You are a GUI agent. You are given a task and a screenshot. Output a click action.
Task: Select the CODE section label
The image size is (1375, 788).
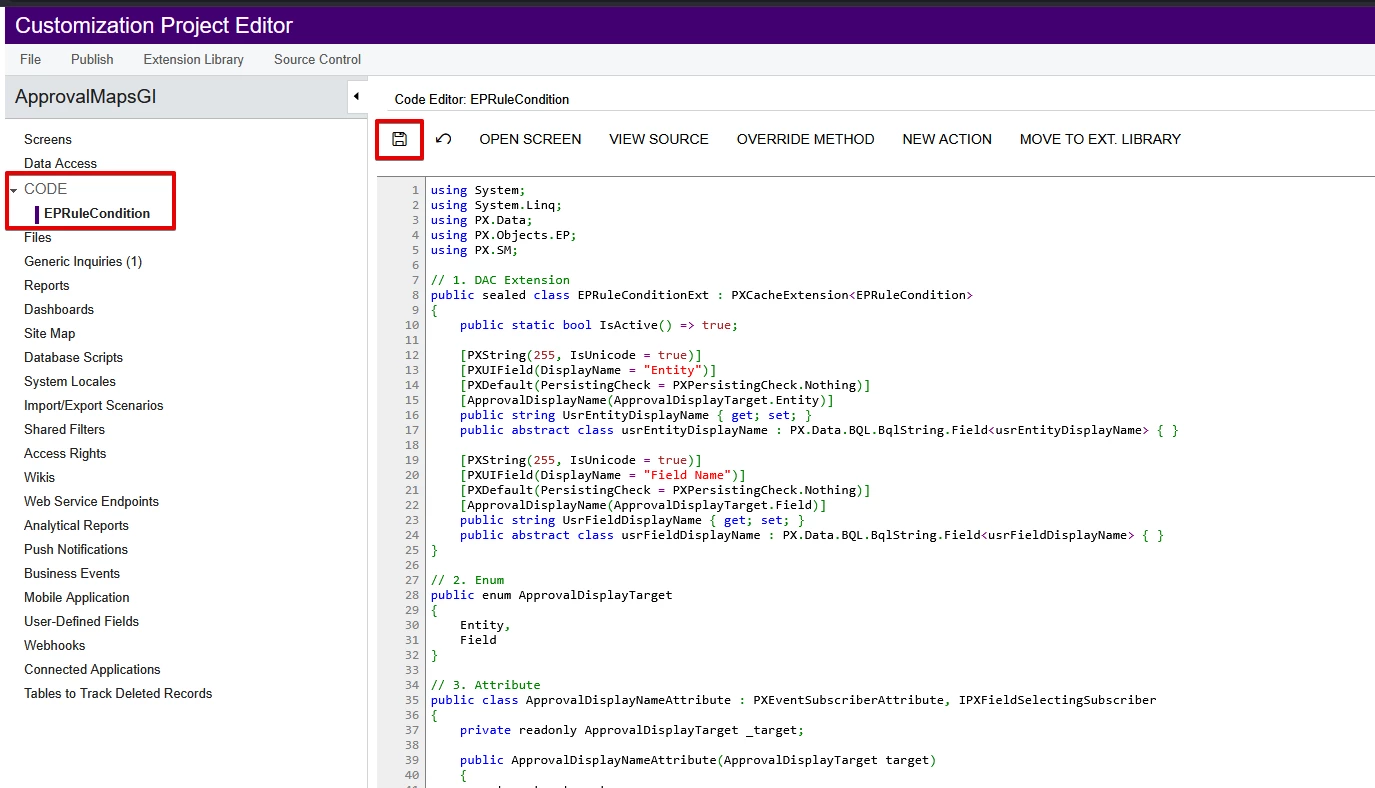coord(46,189)
